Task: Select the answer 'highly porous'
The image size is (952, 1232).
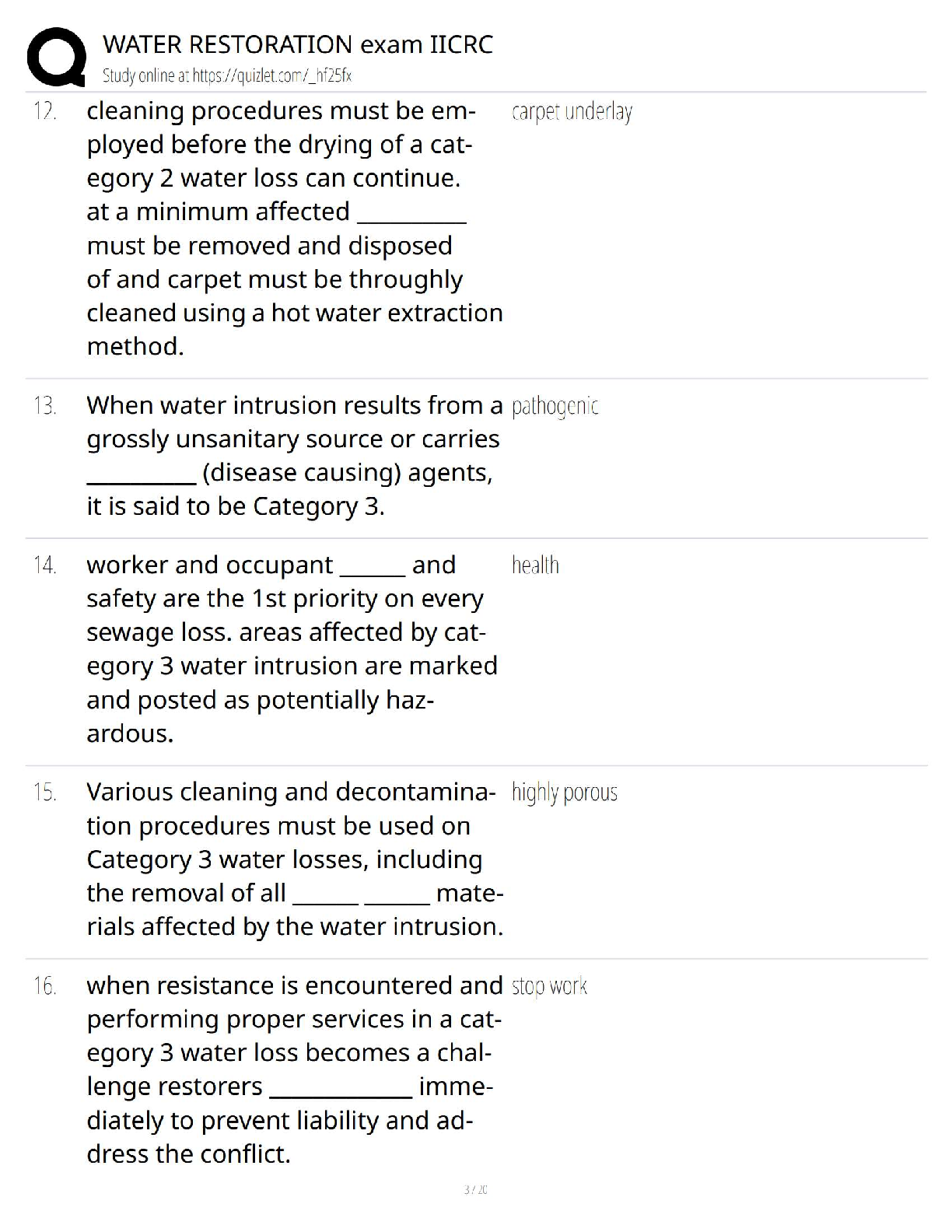Action: coord(564,793)
